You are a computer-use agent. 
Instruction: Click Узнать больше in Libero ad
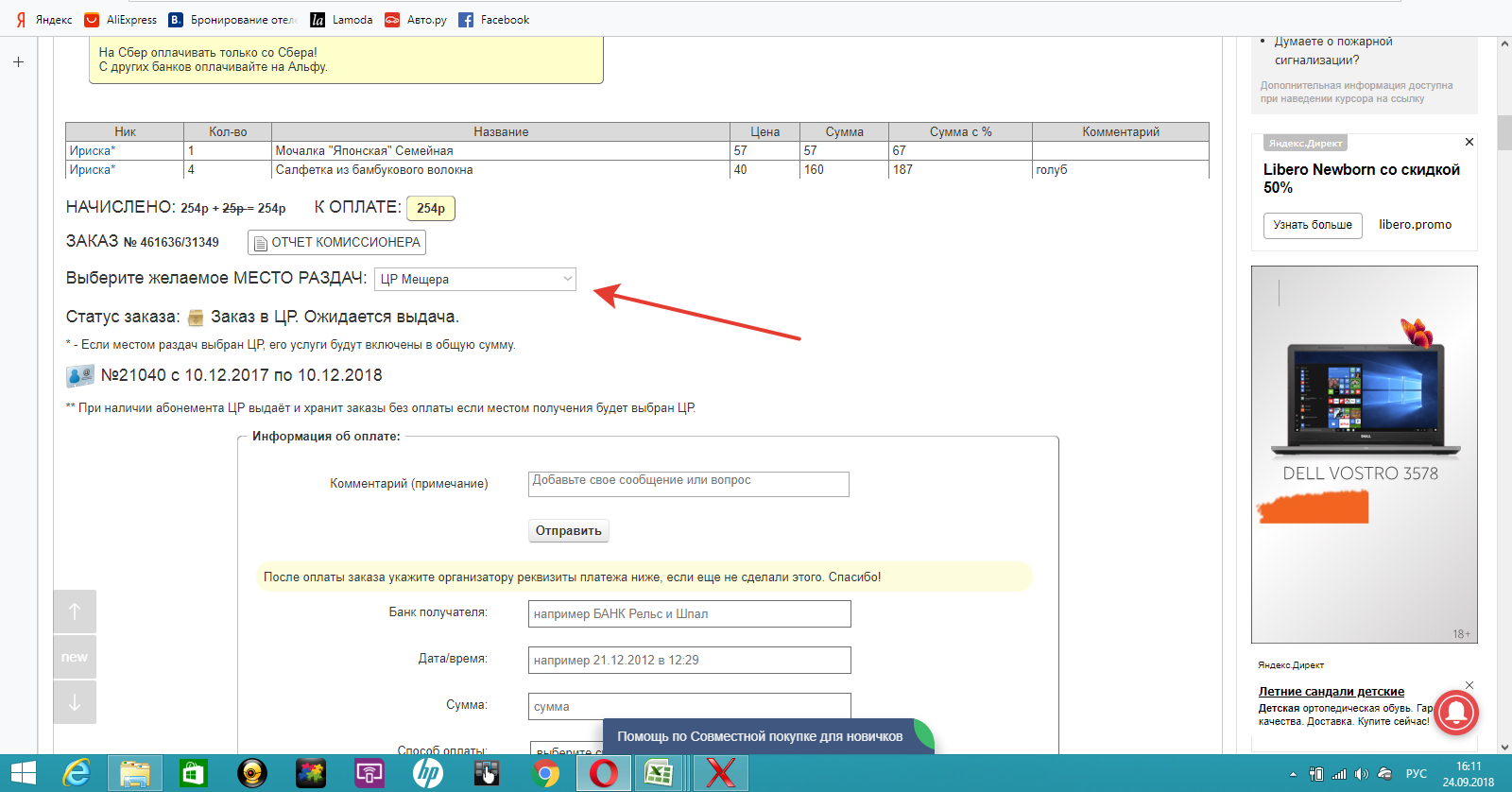tap(1312, 225)
